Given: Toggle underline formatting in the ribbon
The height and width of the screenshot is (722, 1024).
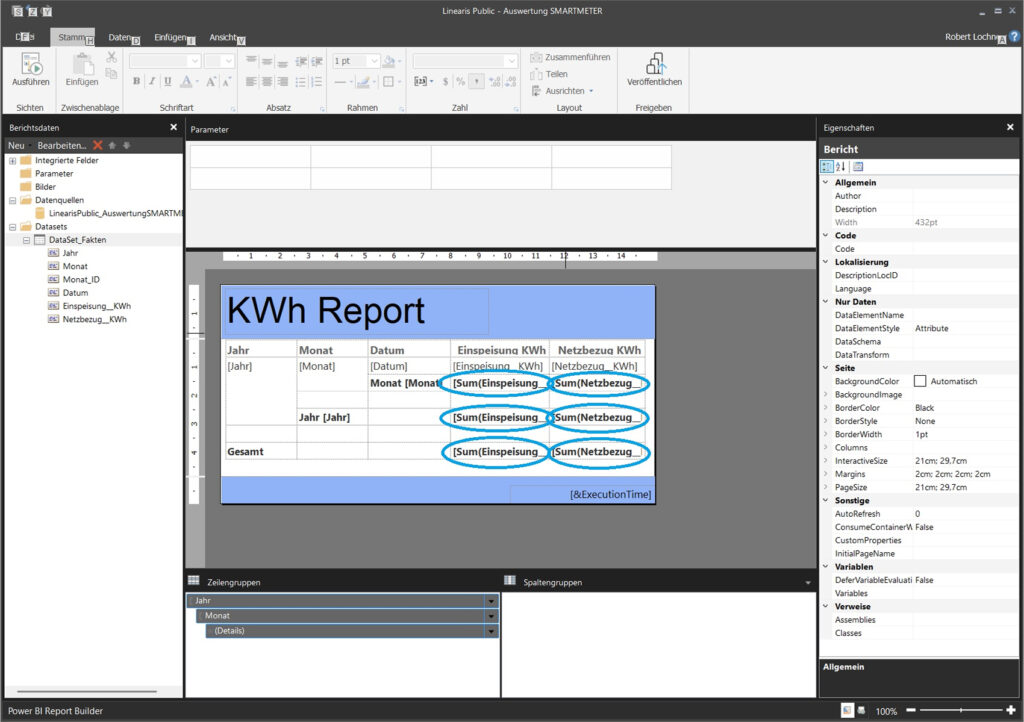Looking at the screenshot, I should point(167,82).
